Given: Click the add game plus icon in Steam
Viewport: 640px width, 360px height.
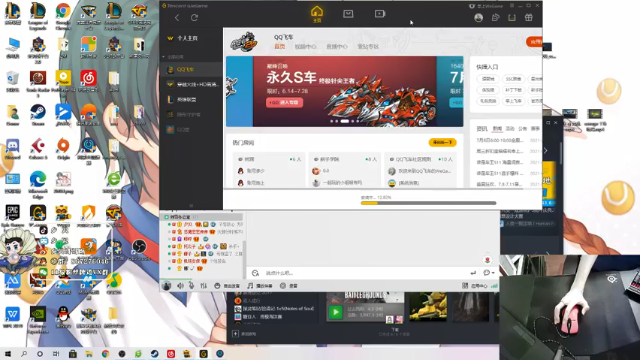Looking at the screenshot, I should (235, 334).
